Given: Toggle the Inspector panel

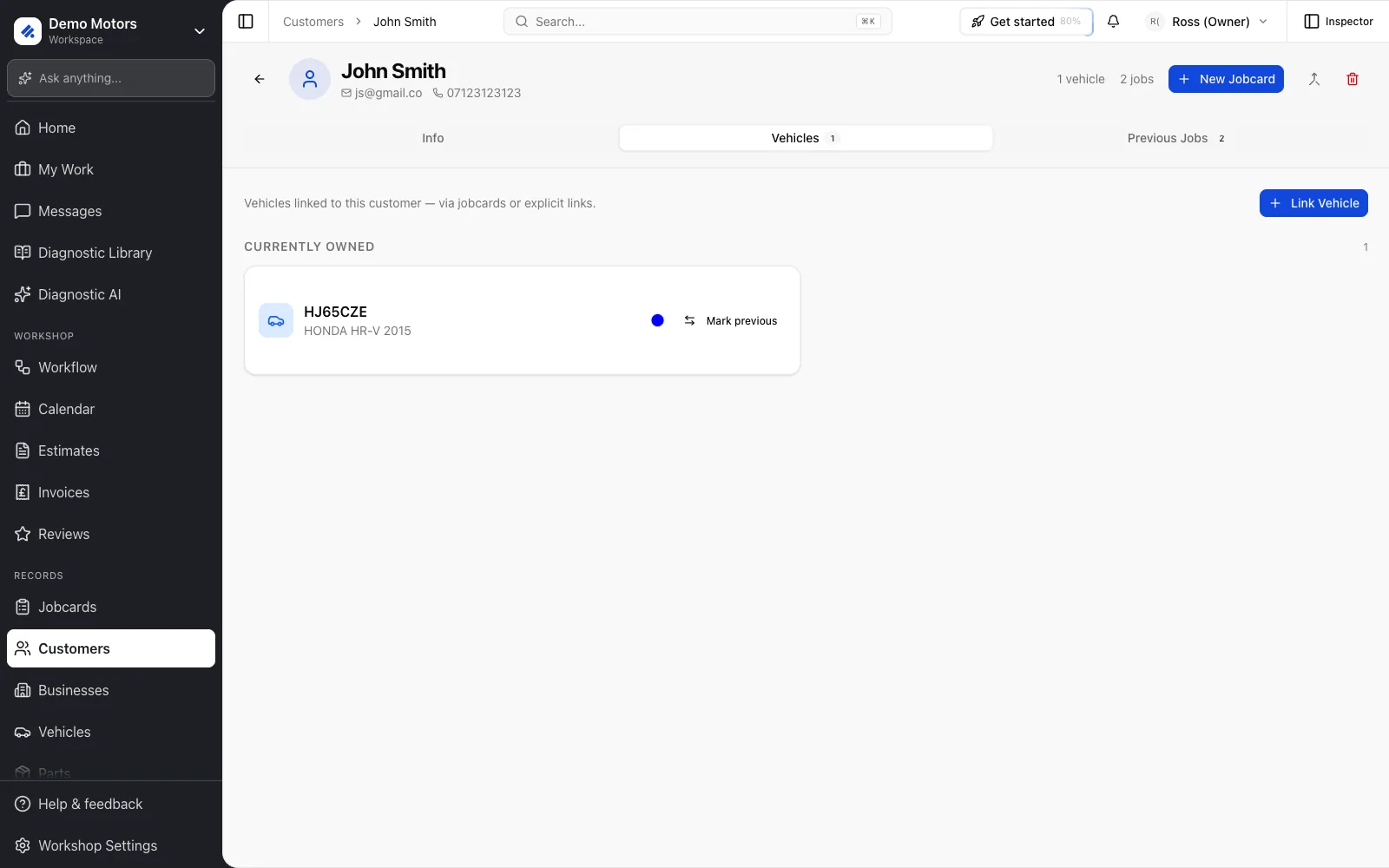Looking at the screenshot, I should pos(1338,22).
